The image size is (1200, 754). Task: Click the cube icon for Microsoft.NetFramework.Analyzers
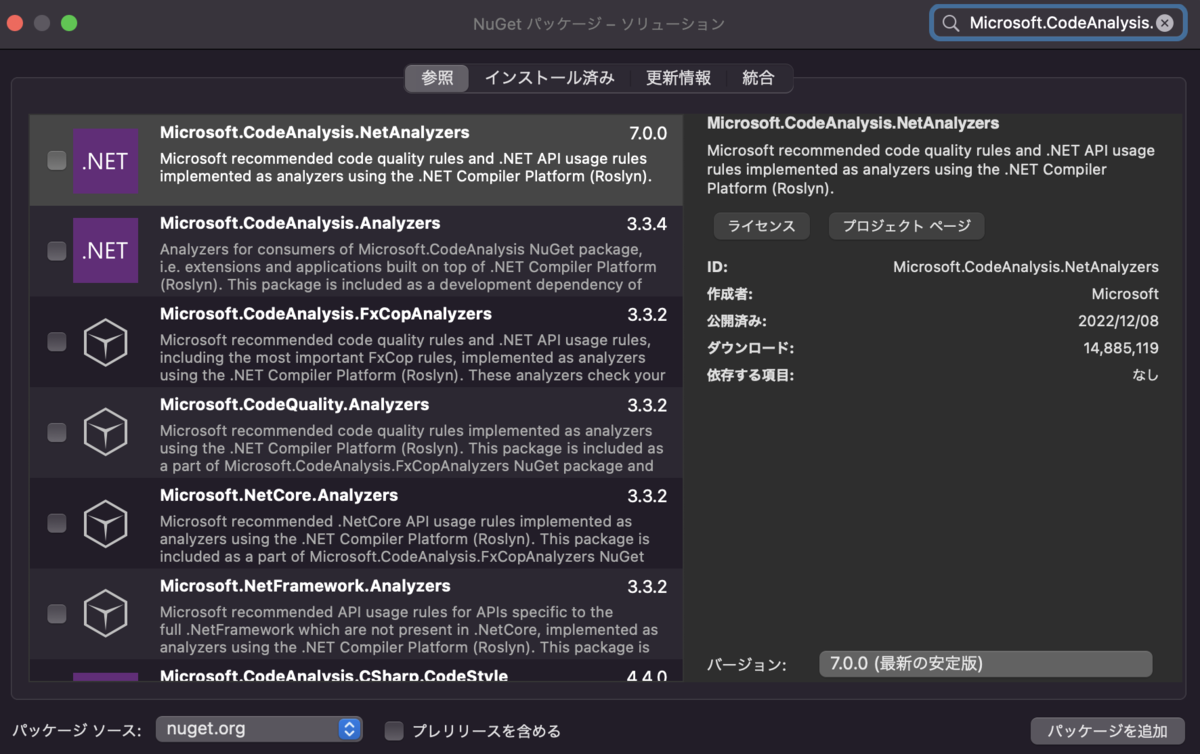(x=105, y=613)
